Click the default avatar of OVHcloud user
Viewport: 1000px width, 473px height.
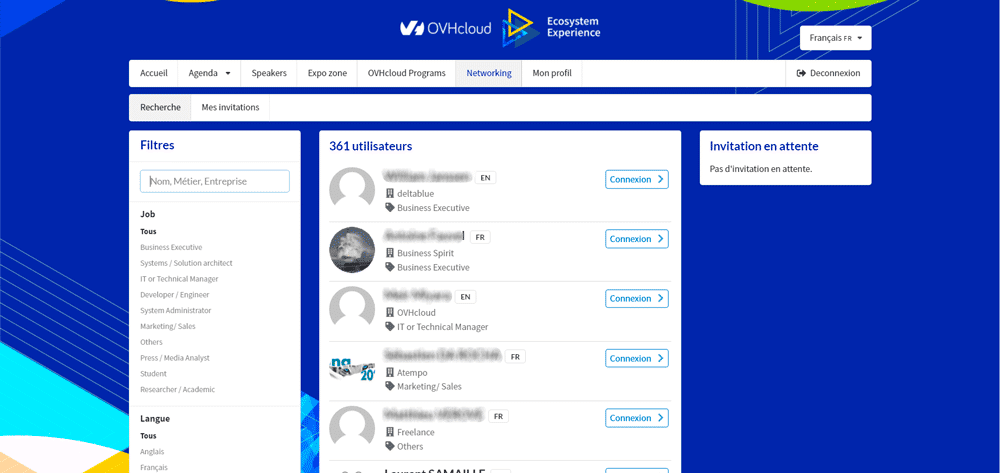click(x=352, y=309)
